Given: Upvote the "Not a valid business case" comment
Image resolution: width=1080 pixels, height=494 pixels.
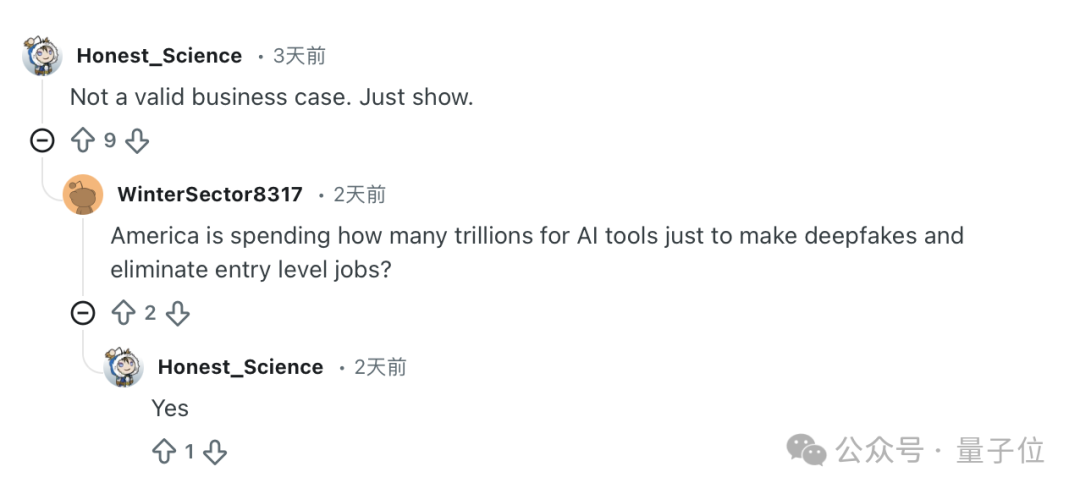Looking at the screenshot, I should click(82, 141).
